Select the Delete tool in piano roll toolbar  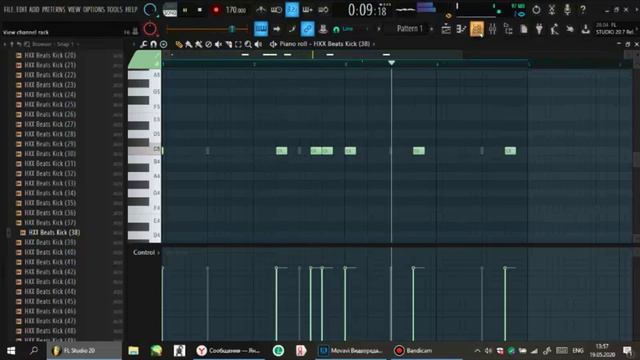click(209, 44)
